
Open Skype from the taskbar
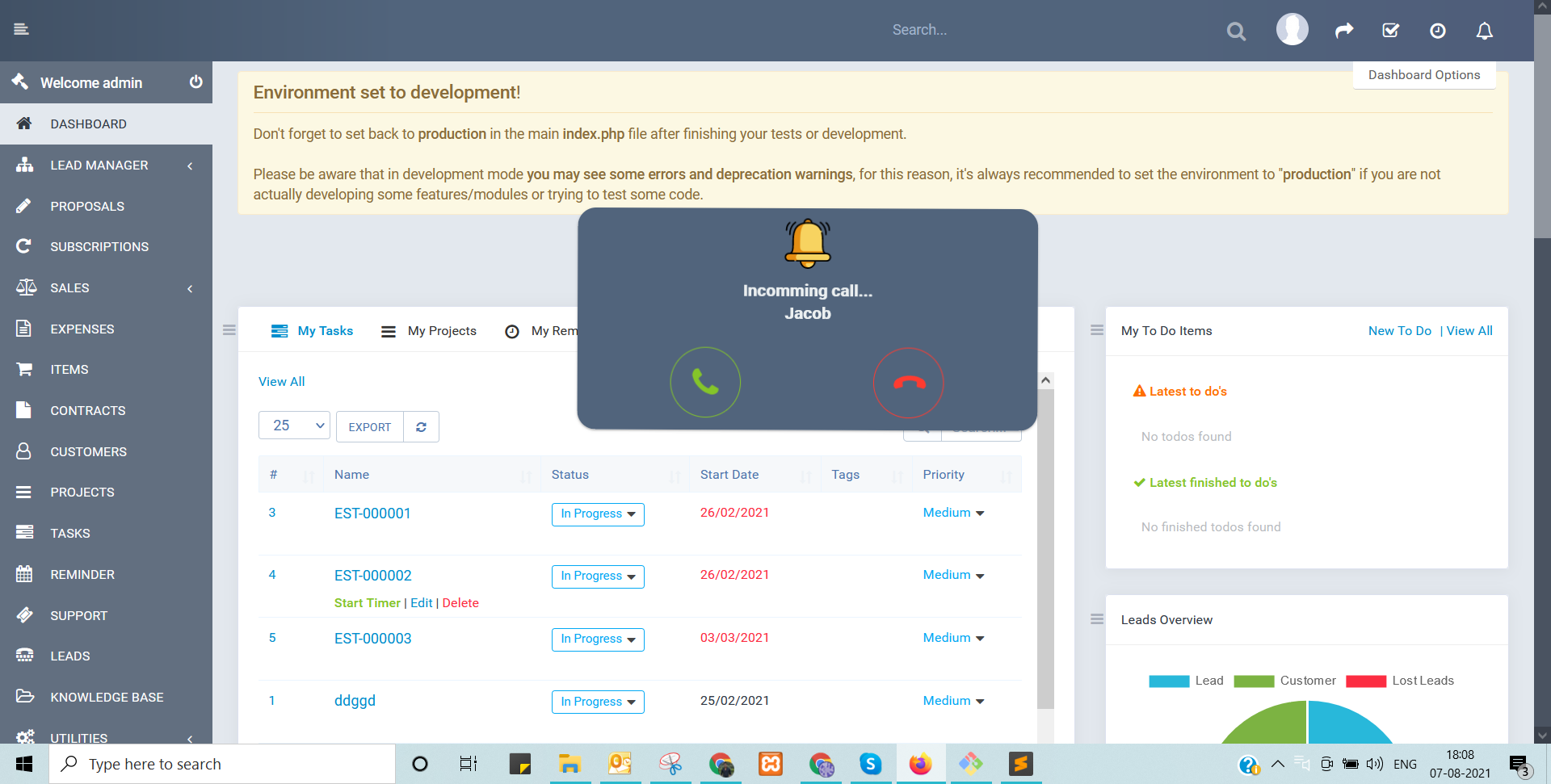coord(870,764)
